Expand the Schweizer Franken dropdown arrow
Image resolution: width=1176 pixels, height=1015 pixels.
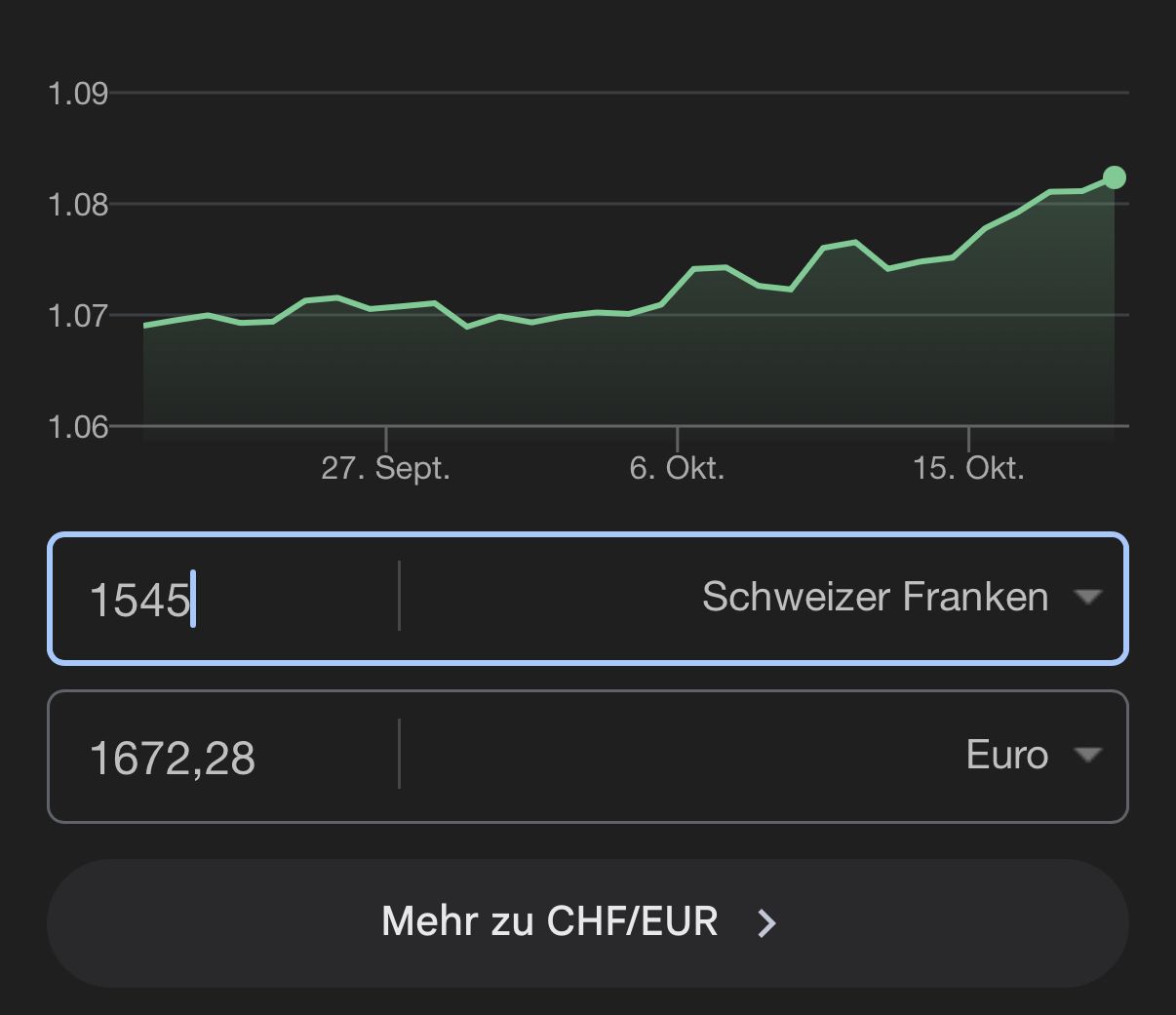tap(1087, 597)
